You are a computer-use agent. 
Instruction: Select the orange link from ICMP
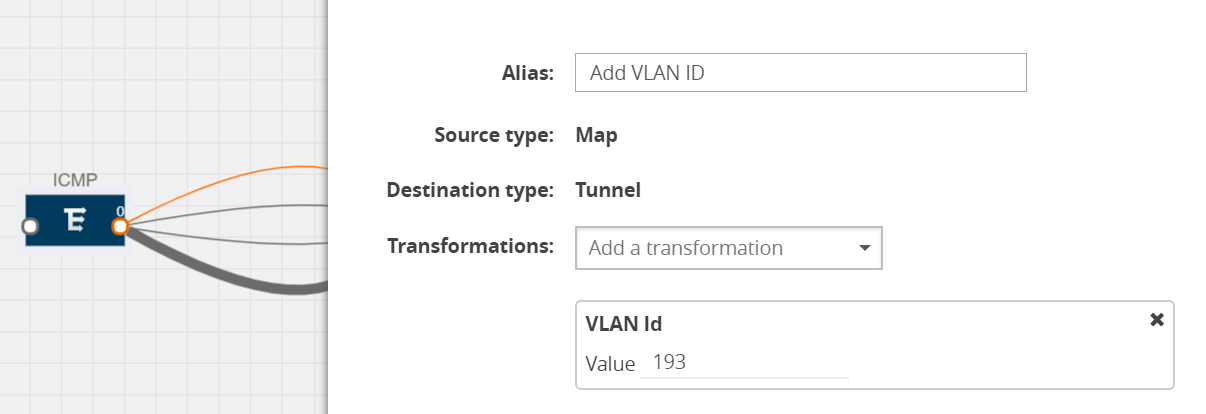[250, 175]
